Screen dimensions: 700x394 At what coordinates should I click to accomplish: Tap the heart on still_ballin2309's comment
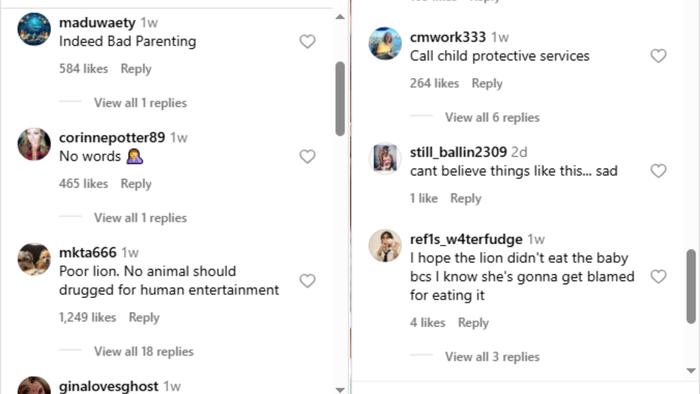pyautogui.click(x=658, y=171)
